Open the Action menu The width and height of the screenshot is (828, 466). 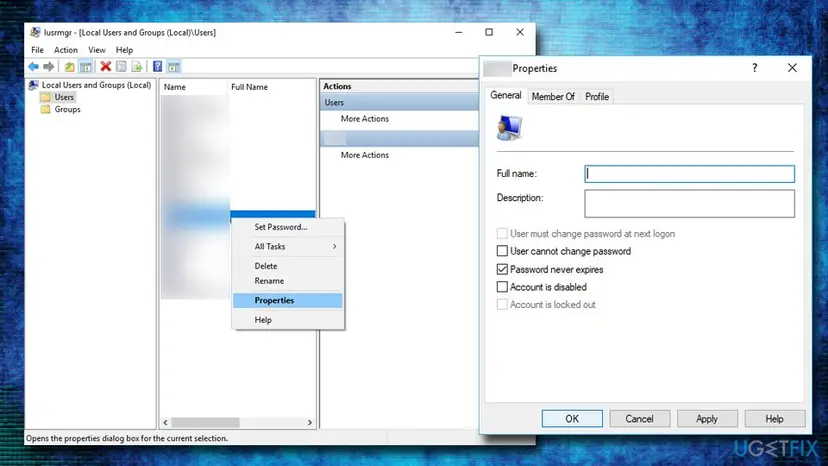65,50
